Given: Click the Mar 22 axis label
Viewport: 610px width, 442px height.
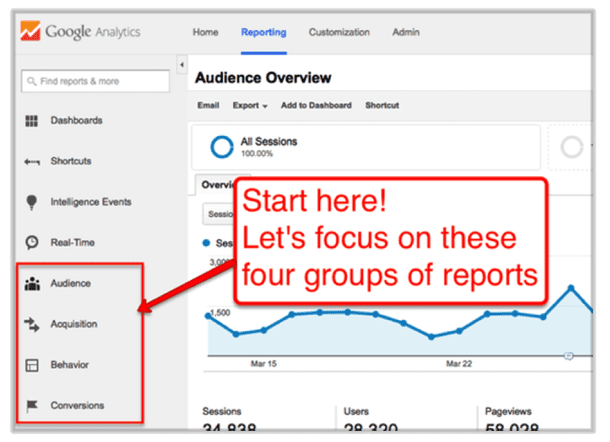Looking at the screenshot, I should tap(459, 364).
